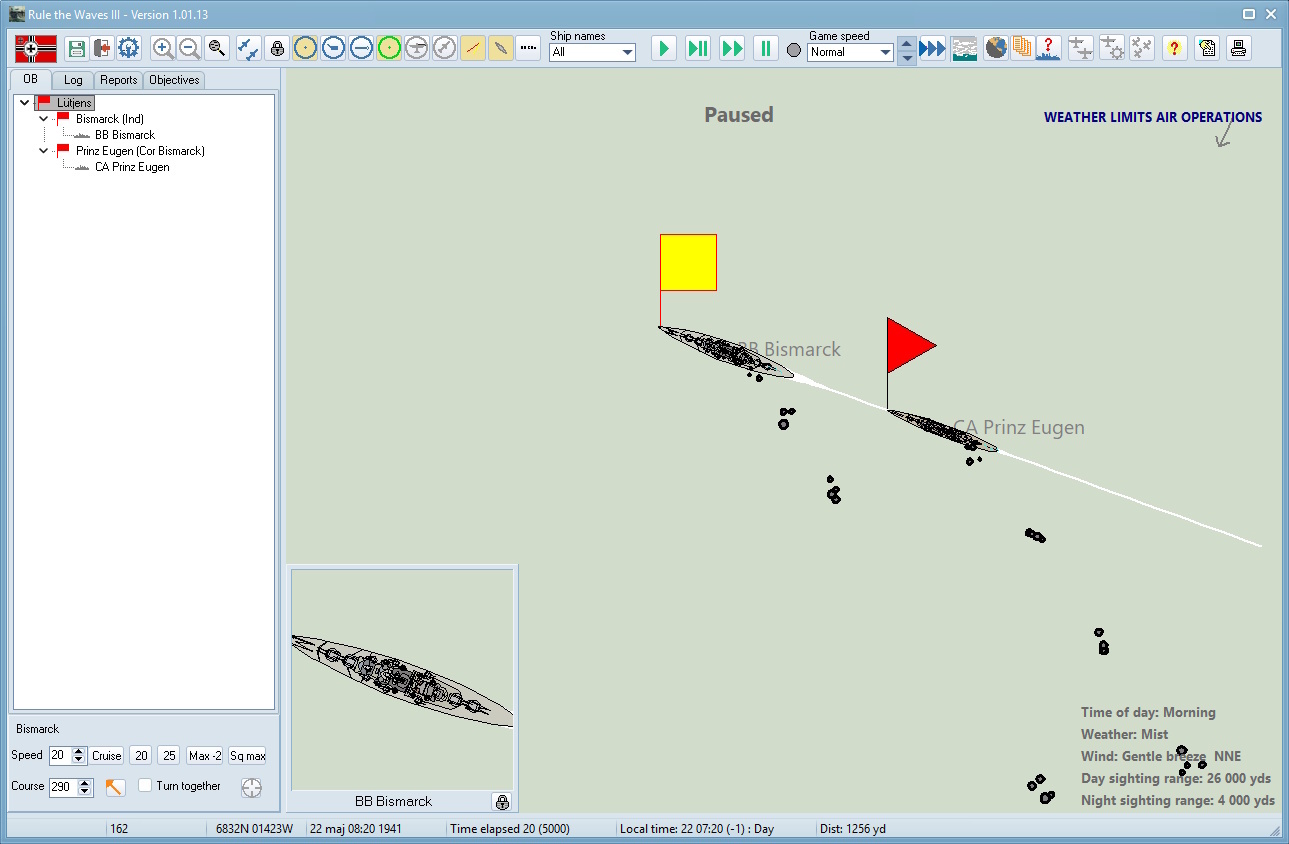This screenshot has width=1289, height=844.
Task: Toggle the lock icon beside BB Bismarck label
Action: (x=501, y=801)
